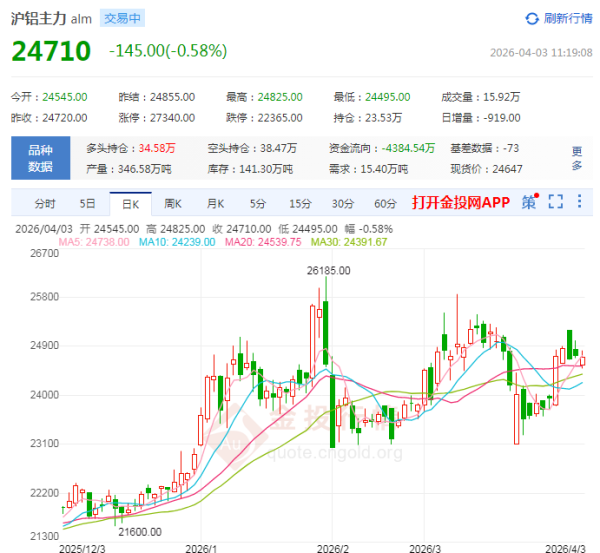Switch to the 15分 chart tab

[x=300, y=204]
